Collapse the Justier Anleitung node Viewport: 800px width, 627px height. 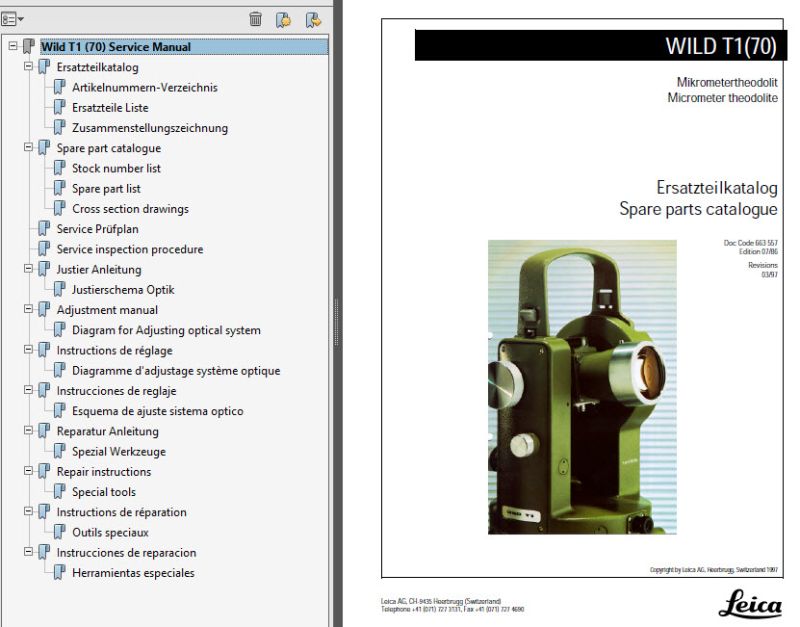click(x=29, y=269)
